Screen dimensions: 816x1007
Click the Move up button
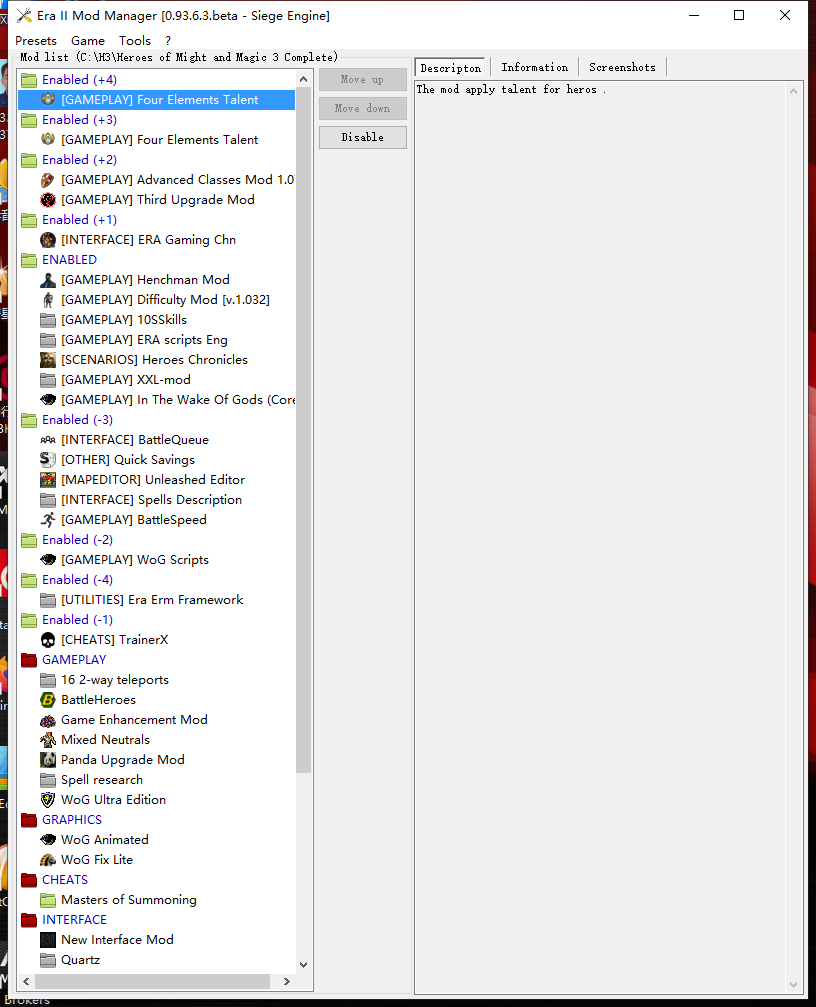click(x=363, y=80)
